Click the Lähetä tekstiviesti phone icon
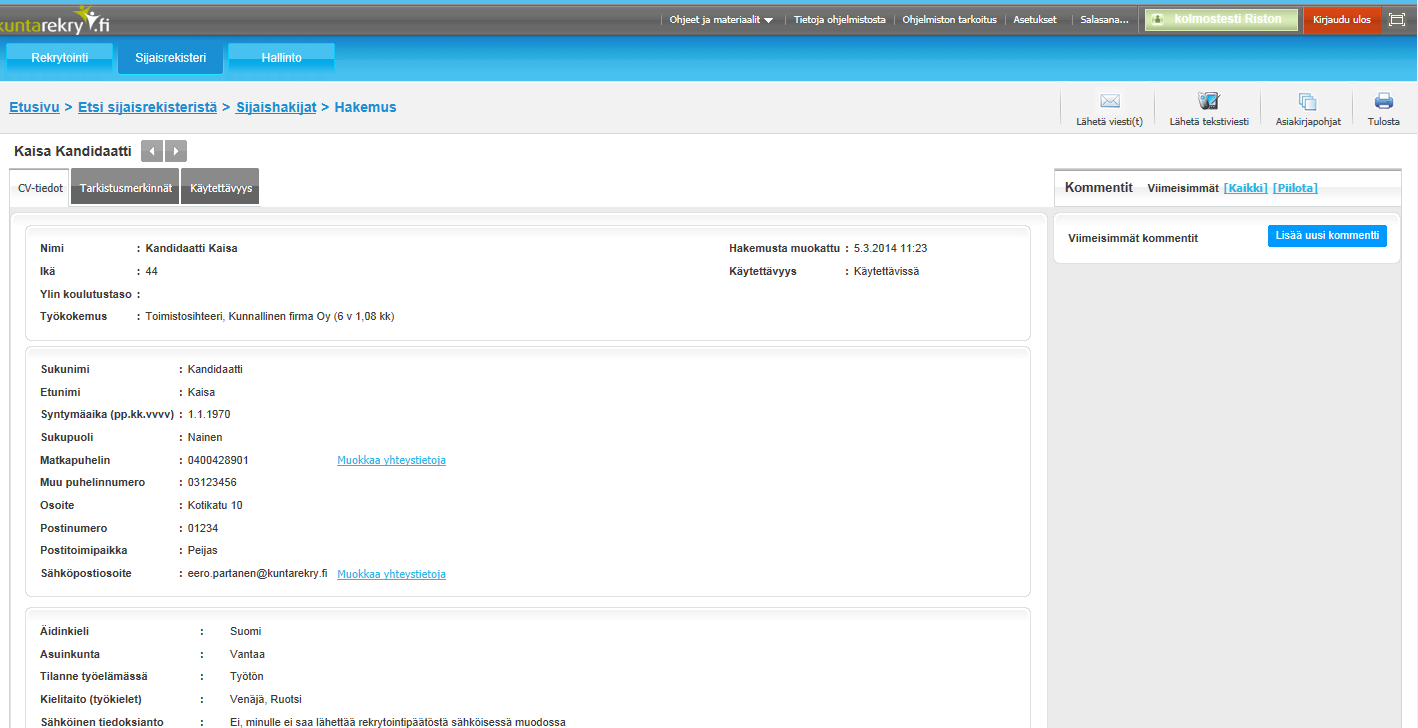This screenshot has width=1418, height=728. 1208,101
